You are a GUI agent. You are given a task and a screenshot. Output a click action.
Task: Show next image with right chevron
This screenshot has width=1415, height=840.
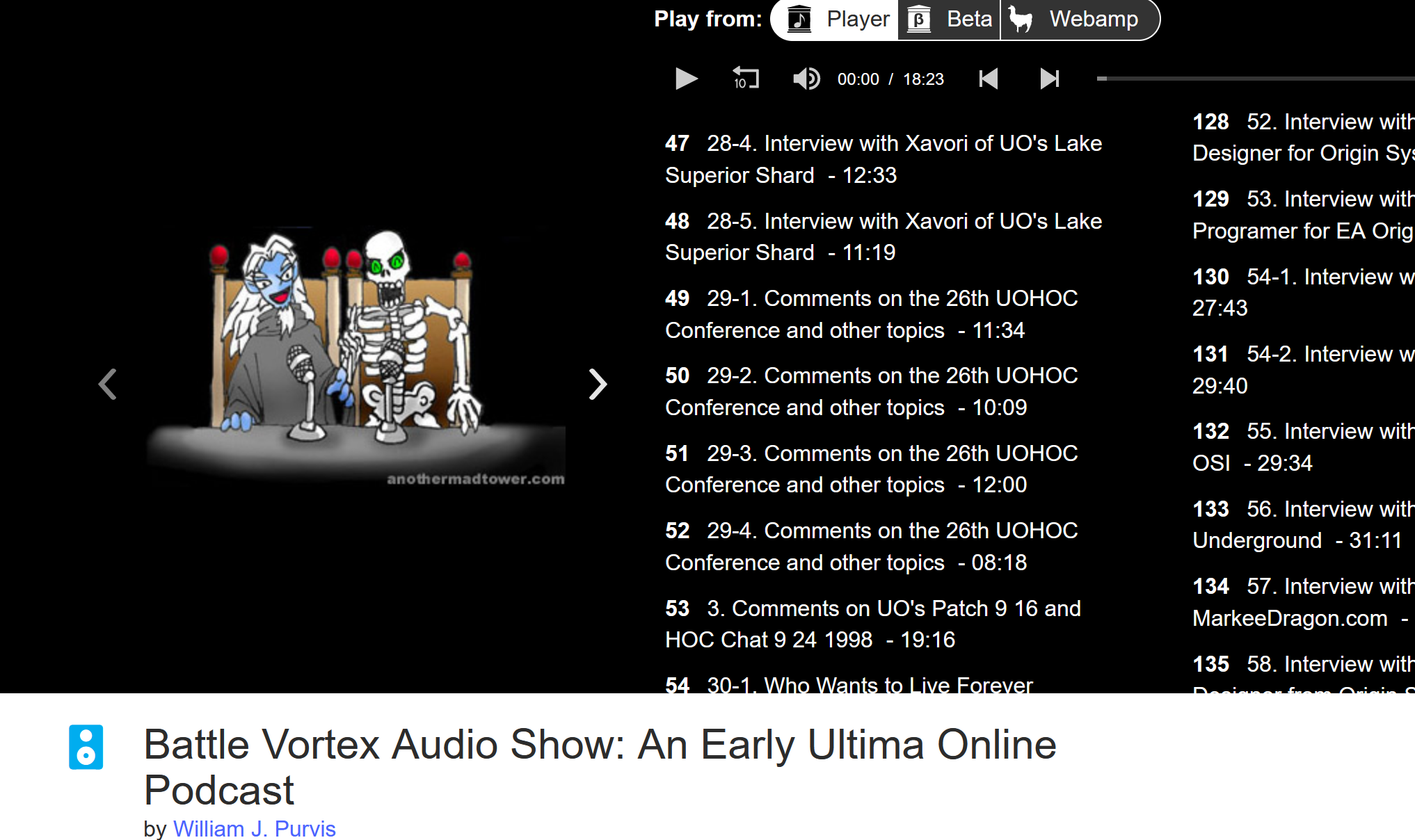[598, 384]
